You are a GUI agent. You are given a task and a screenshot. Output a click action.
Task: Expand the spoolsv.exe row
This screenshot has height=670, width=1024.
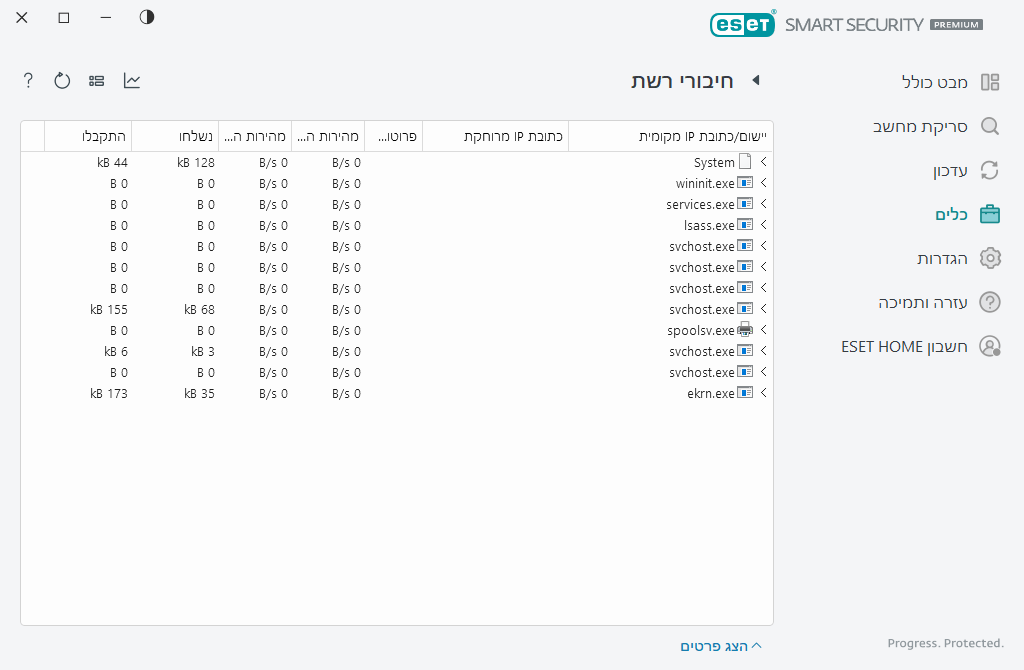[x=764, y=330]
